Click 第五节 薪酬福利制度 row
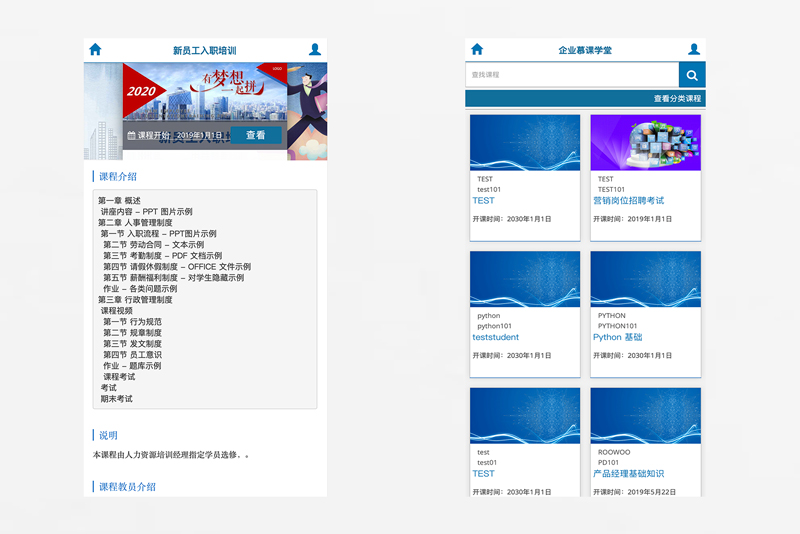The image size is (800, 534). coord(173,277)
